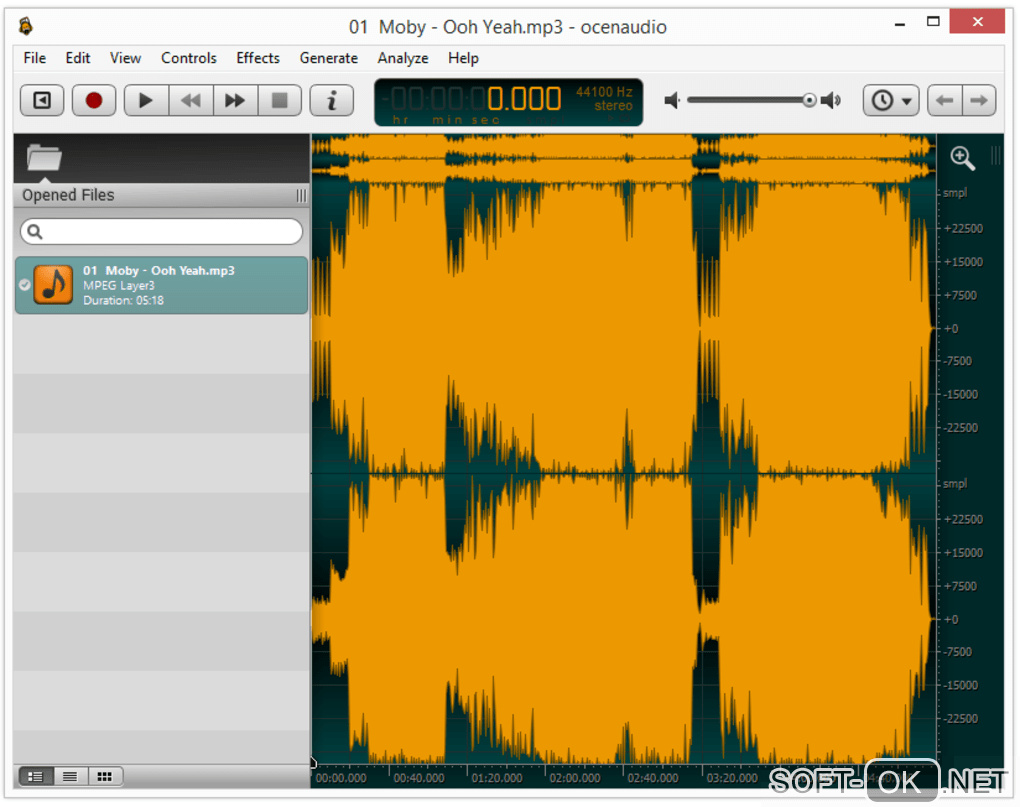Open the history clock dropdown
The height and width of the screenshot is (807, 1020).
click(891, 100)
